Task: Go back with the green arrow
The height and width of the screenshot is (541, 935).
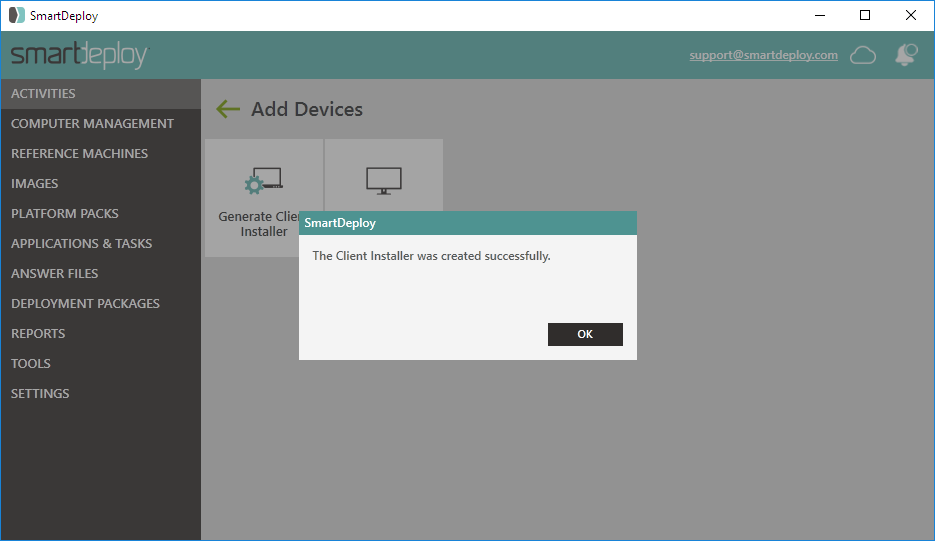Action: click(x=228, y=109)
